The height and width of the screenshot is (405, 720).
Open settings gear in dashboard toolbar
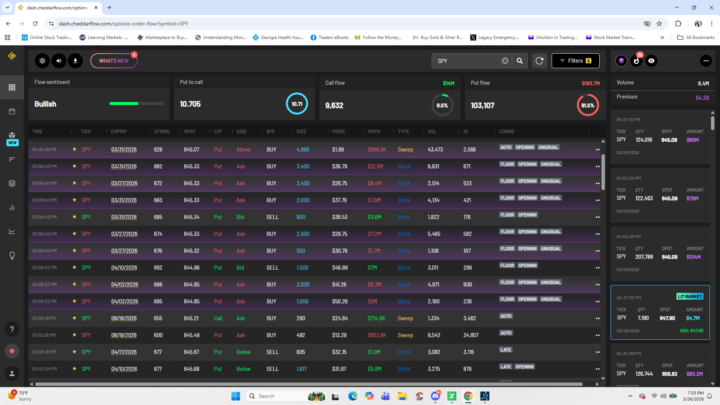point(42,61)
